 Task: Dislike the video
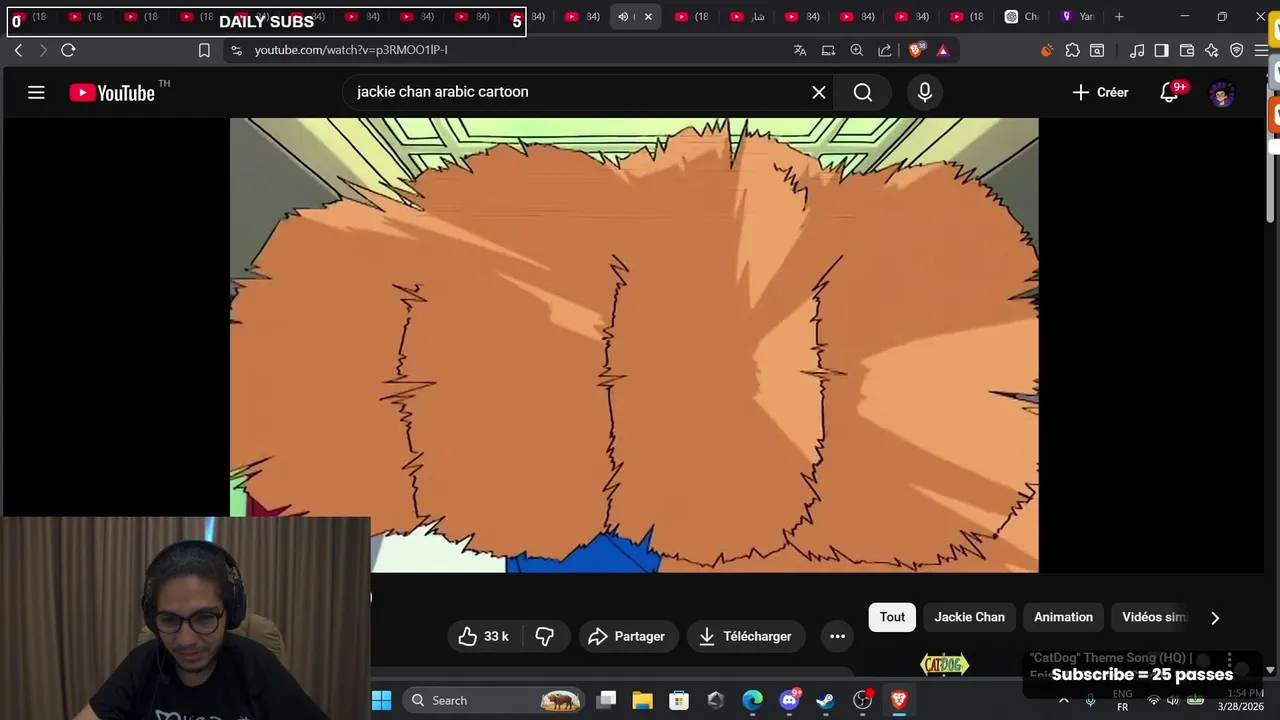coord(545,636)
